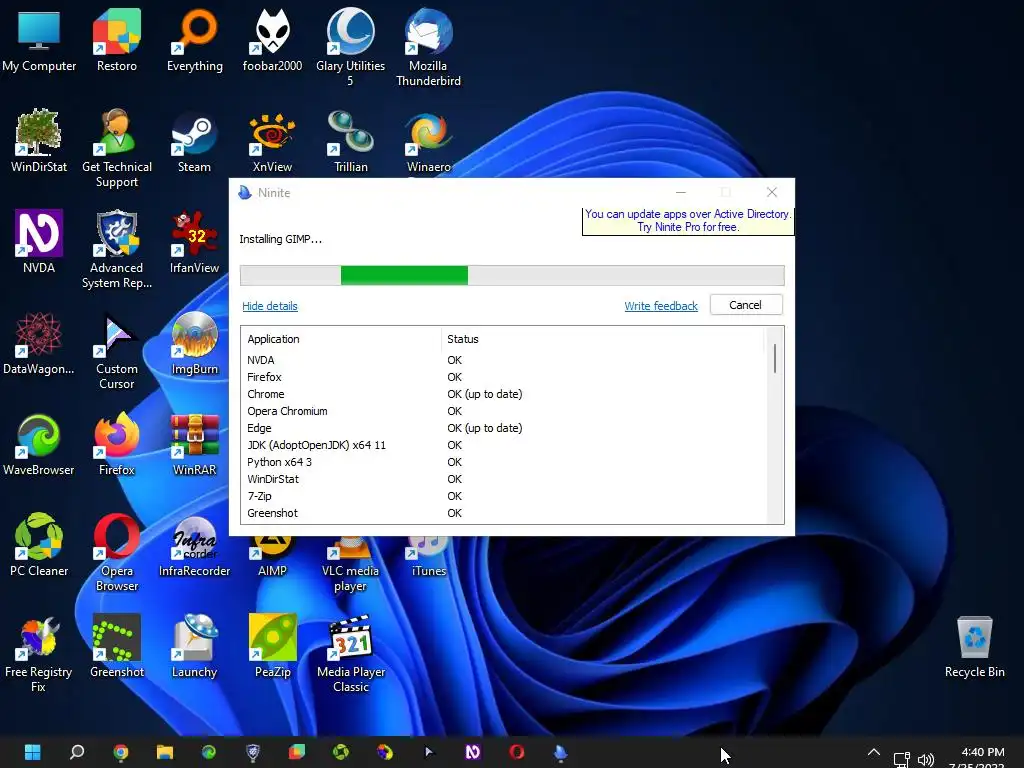1024x768 pixels.
Task: Select the Firefox desktop shortcut
Action: (x=116, y=445)
